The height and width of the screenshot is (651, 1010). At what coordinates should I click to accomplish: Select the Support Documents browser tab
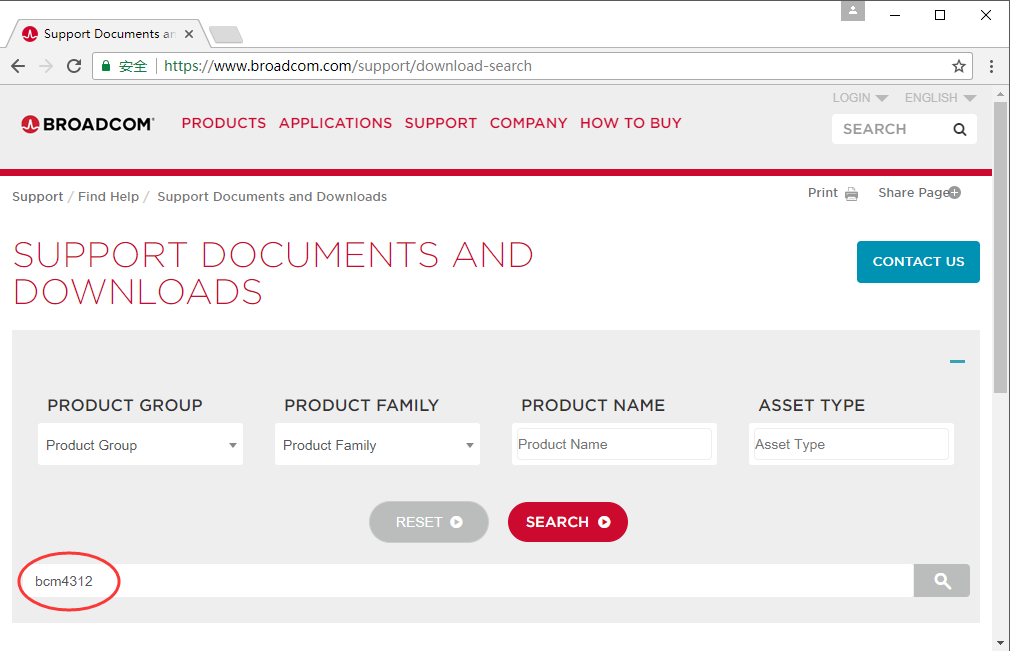click(106, 34)
